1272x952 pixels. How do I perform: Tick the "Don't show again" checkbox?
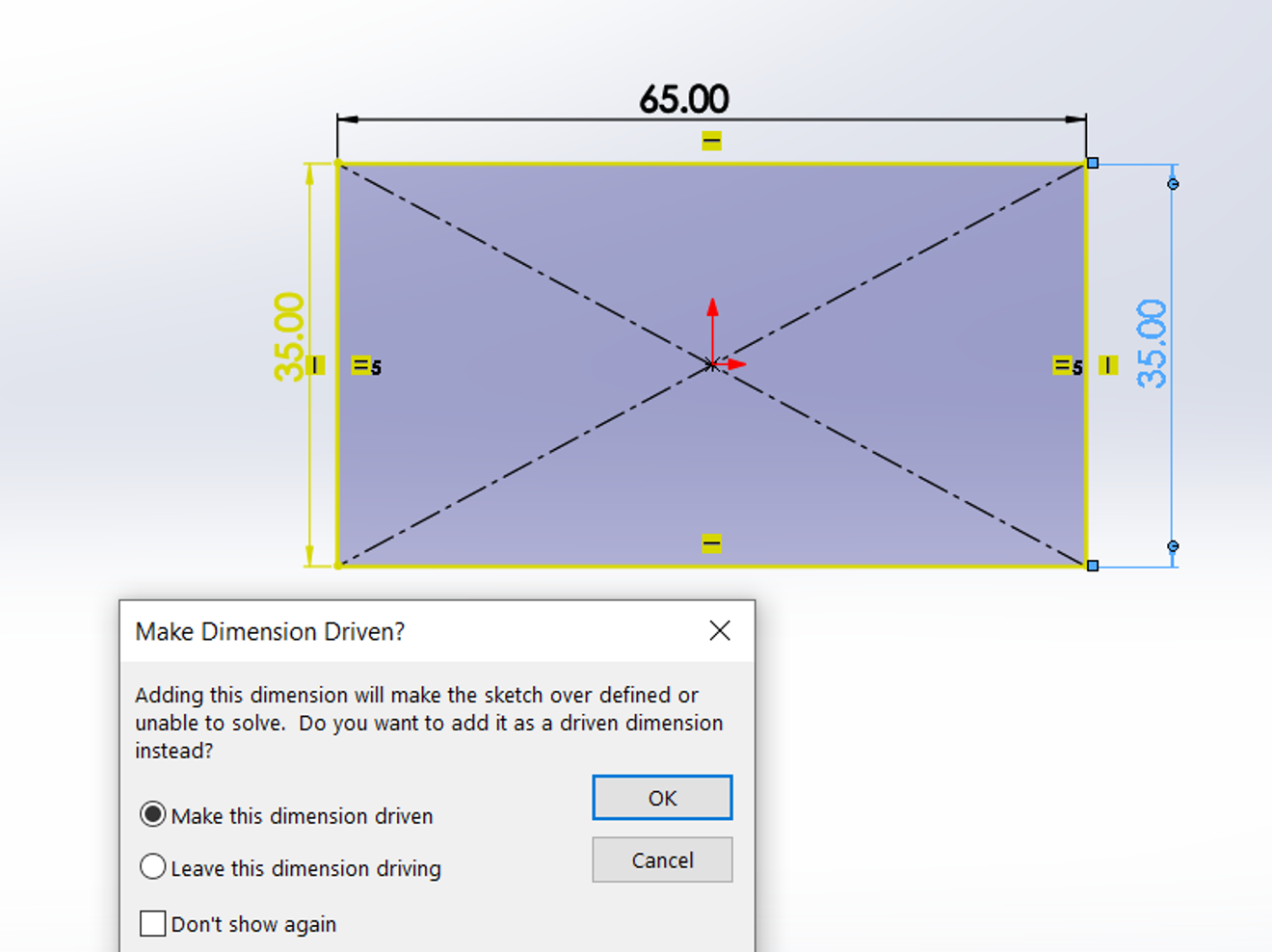(152, 924)
